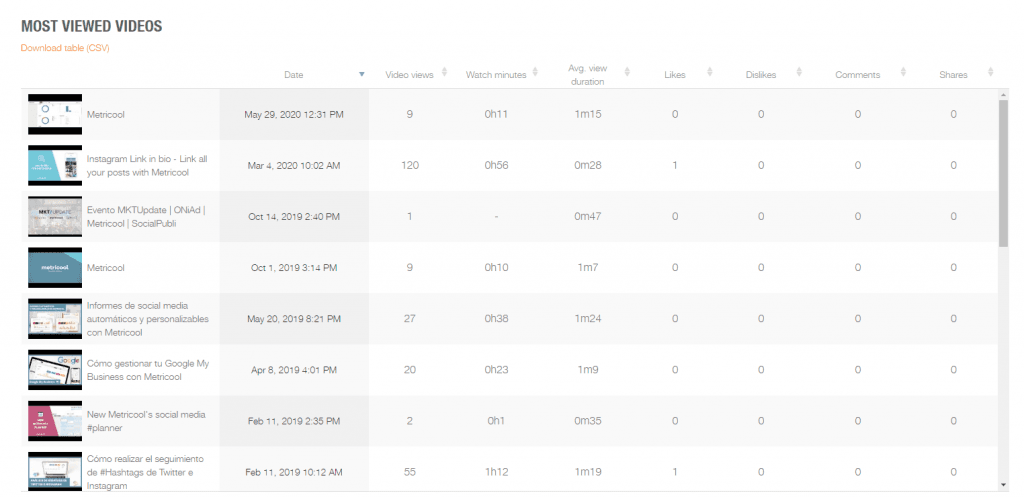Select date 'May 29, 2020 12:31 PM'
Image resolution: width=1024 pixels, height=497 pixels.
click(294, 114)
